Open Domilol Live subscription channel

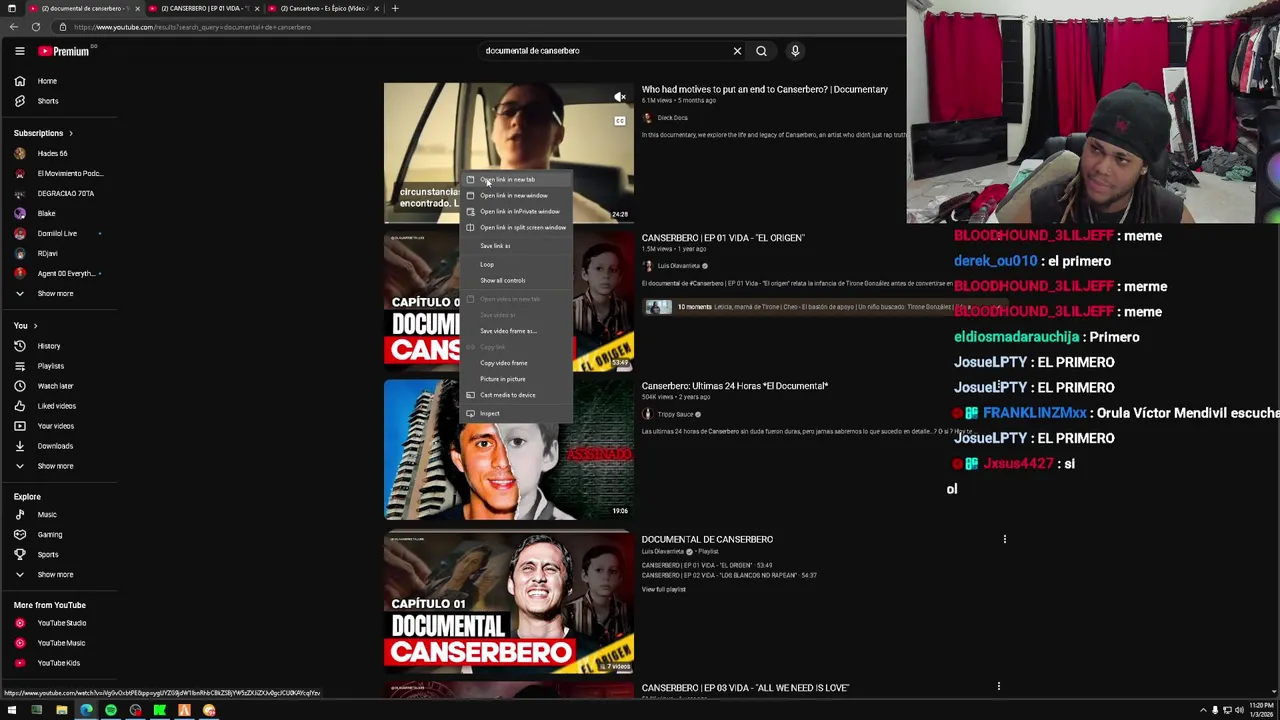coord(58,234)
